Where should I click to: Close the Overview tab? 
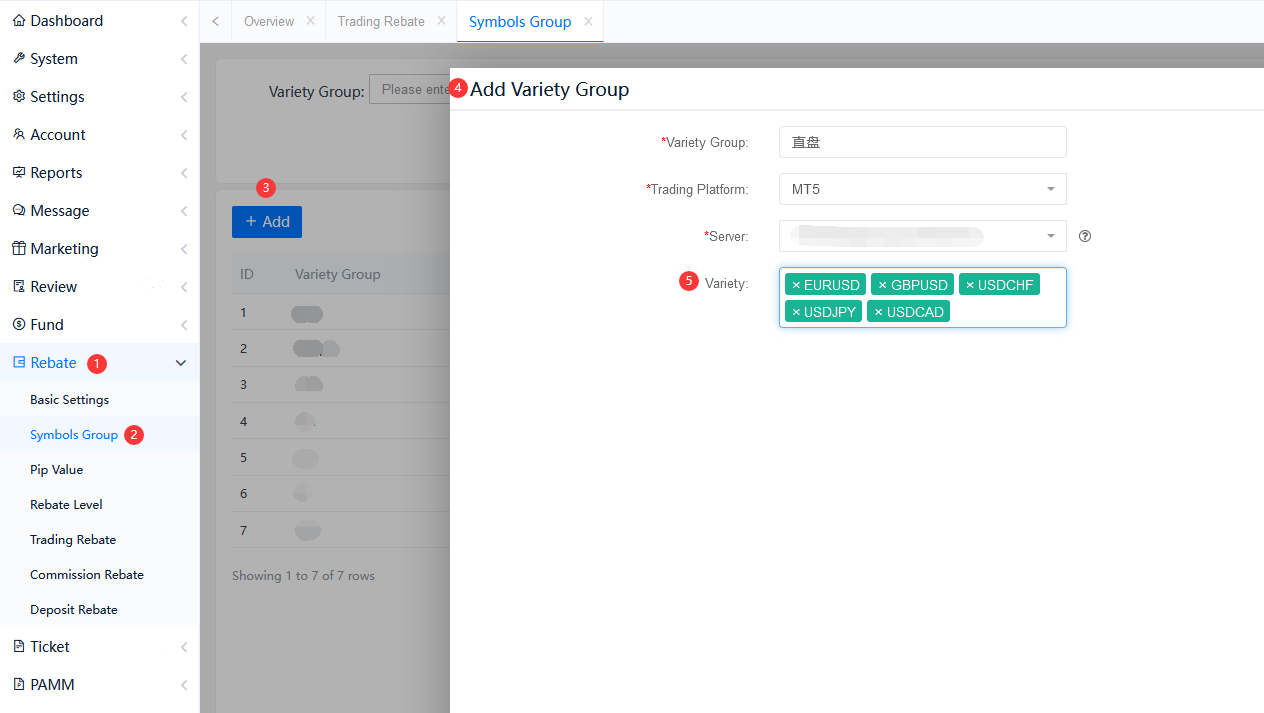point(310,21)
